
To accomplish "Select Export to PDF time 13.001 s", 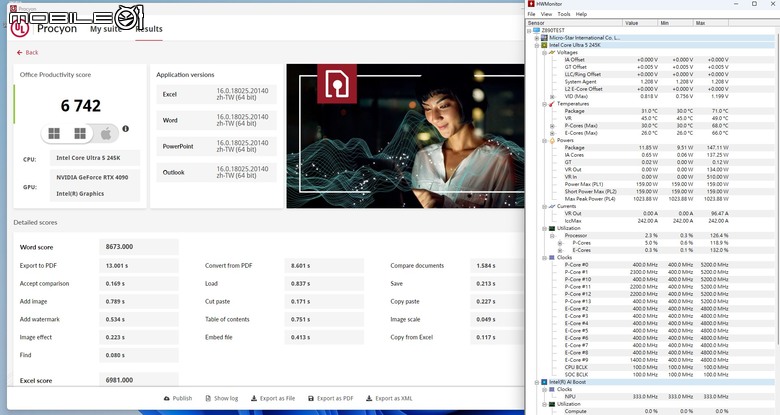I will click(x=139, y=266).
